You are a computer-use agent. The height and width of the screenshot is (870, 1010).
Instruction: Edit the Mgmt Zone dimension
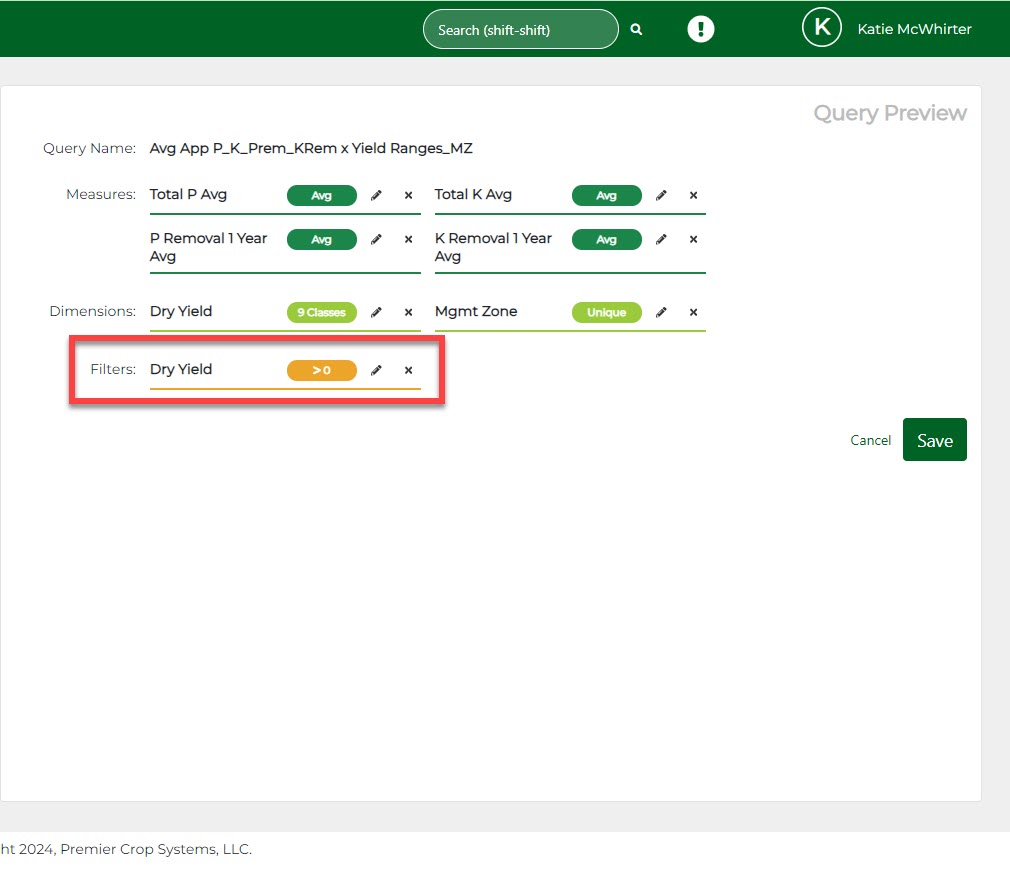coord(661,313)
